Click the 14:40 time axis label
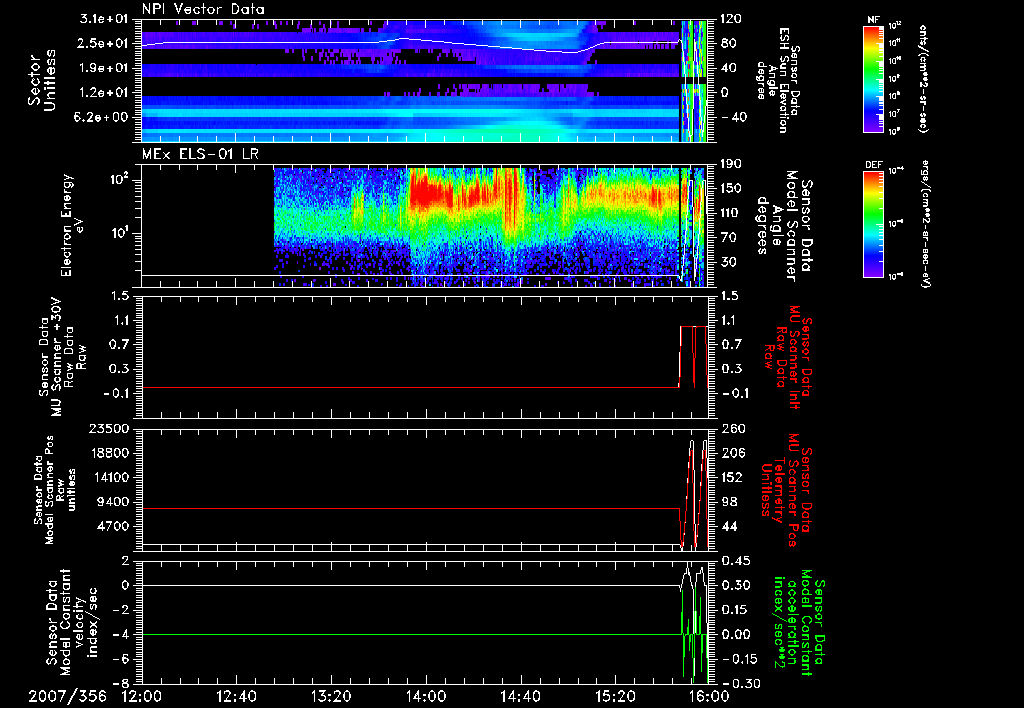The image size is (1024, 708). click(x=520, y=696)
